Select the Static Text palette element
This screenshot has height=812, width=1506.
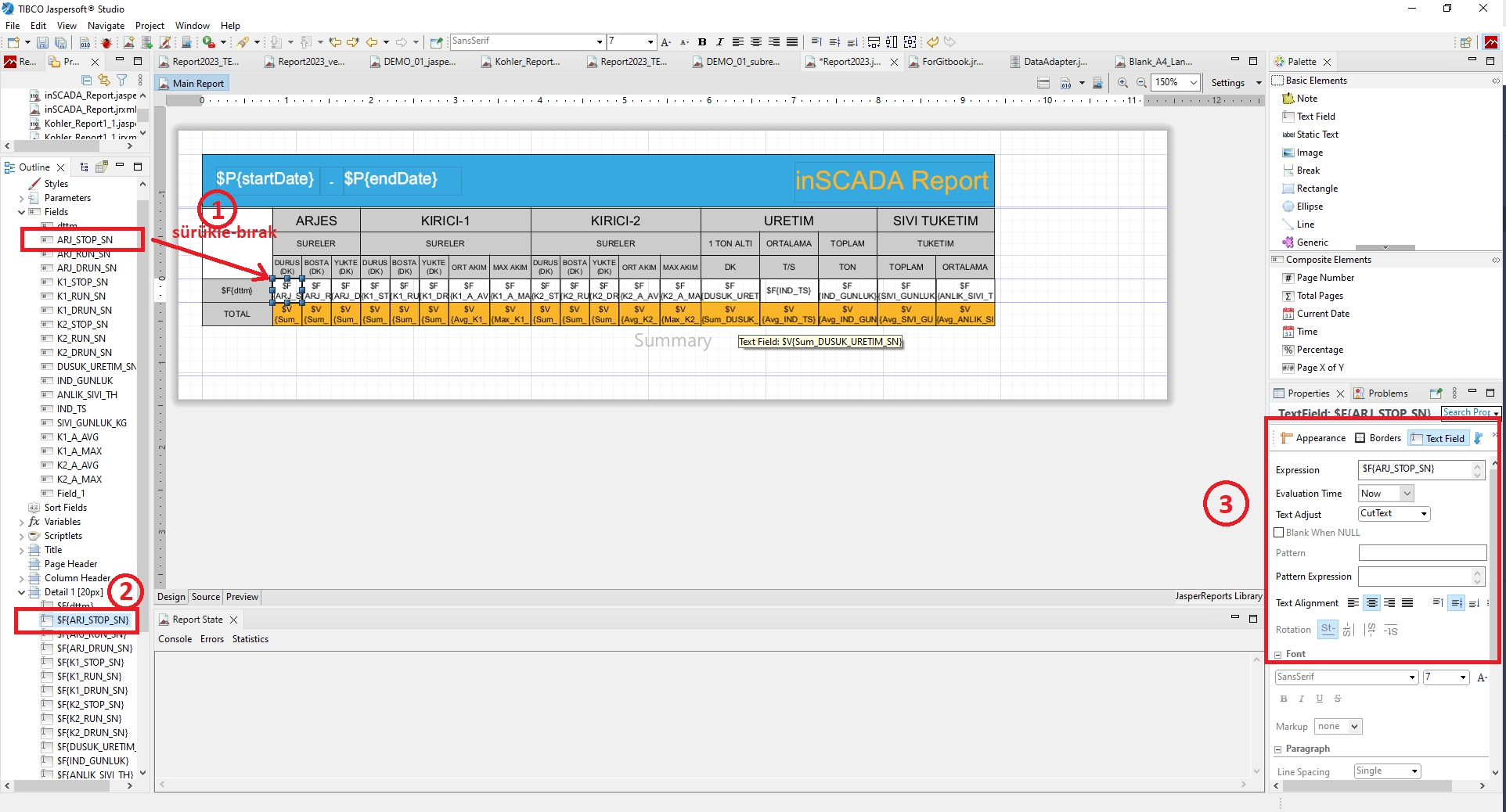click(1317, 135)
